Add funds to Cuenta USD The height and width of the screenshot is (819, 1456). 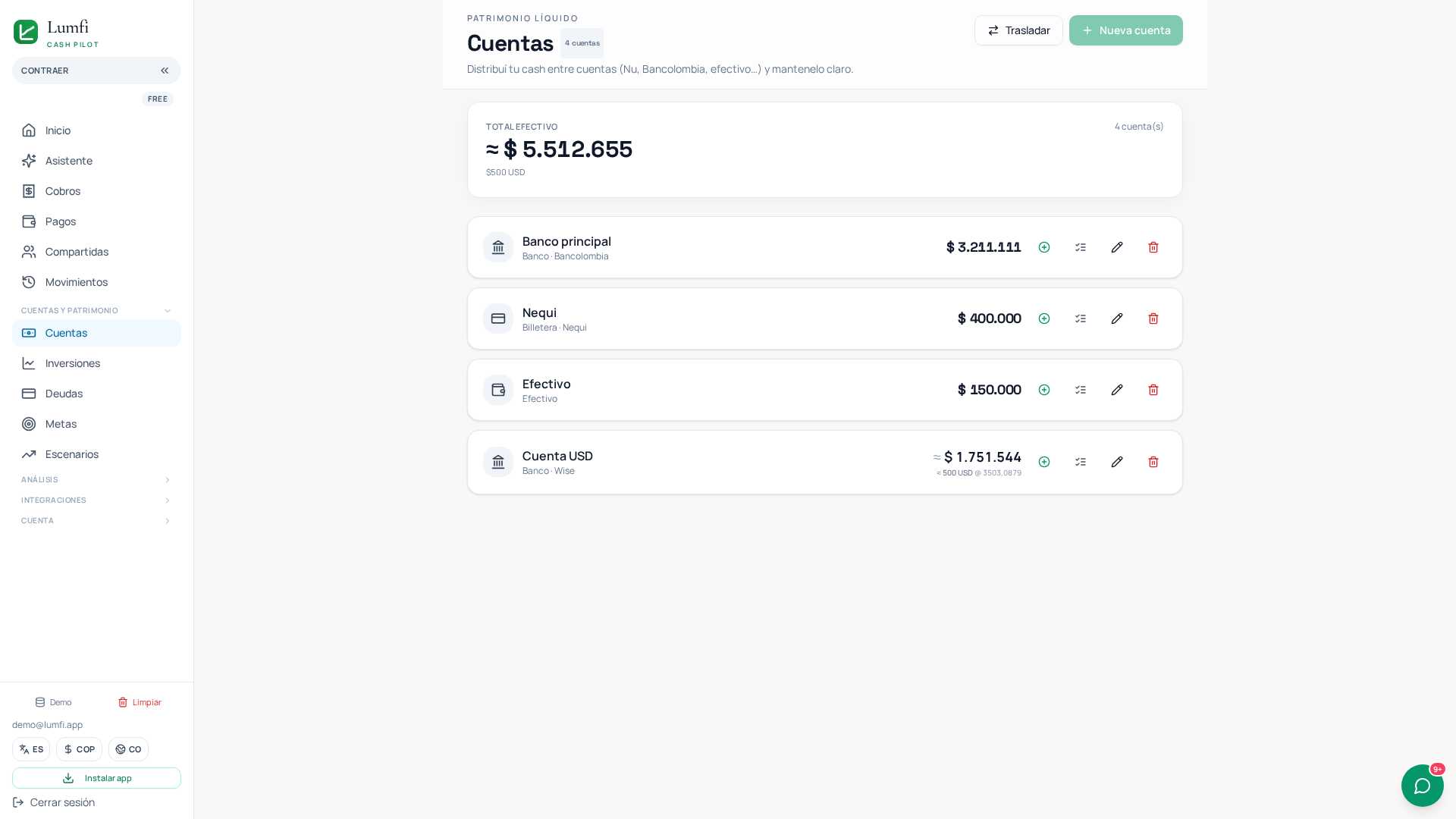click(1044, 462)
